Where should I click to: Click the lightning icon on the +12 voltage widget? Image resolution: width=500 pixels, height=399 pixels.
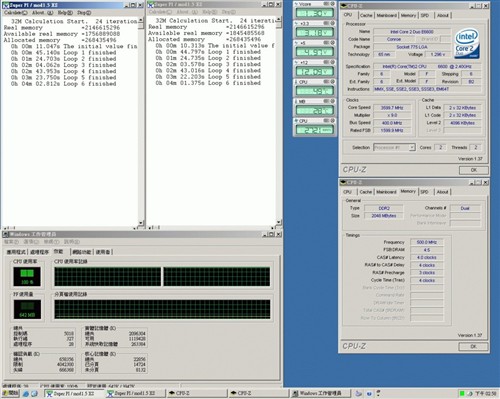(296, 62)
